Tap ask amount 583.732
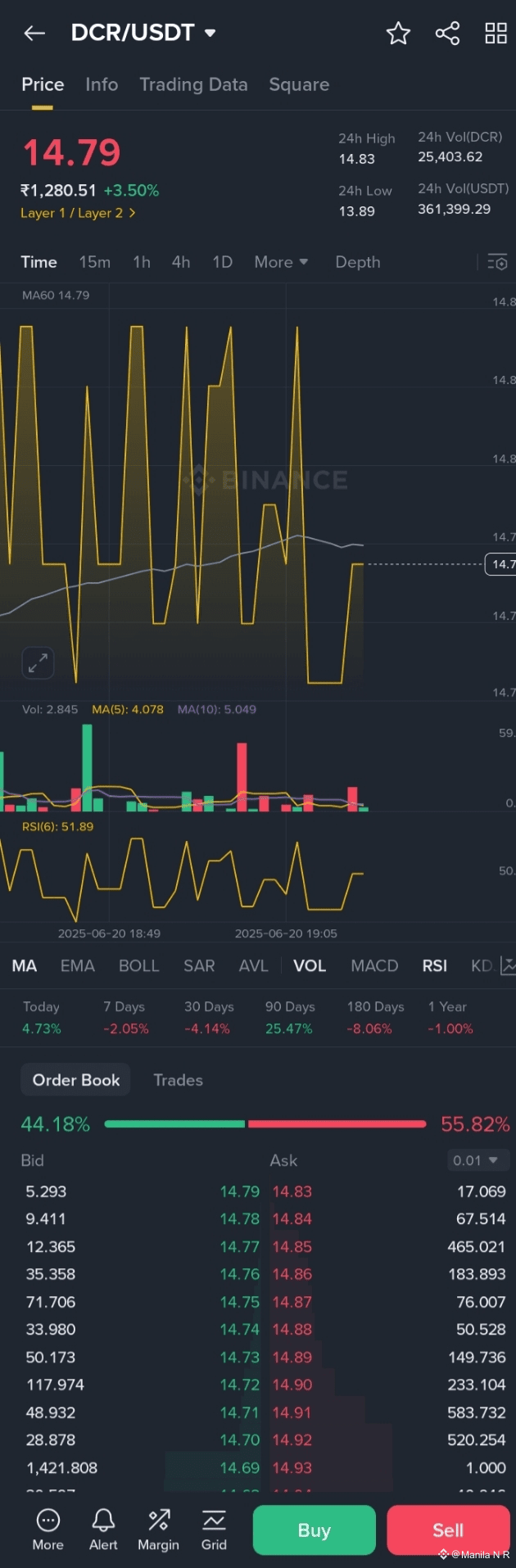This screenshot has height=1568, width=516. (x=477, y=1412)
